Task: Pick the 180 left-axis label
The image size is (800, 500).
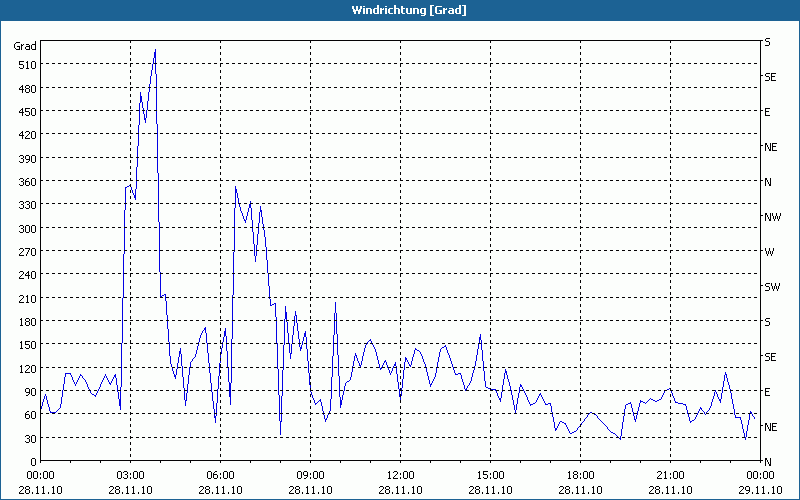Action: pos(28,321)
